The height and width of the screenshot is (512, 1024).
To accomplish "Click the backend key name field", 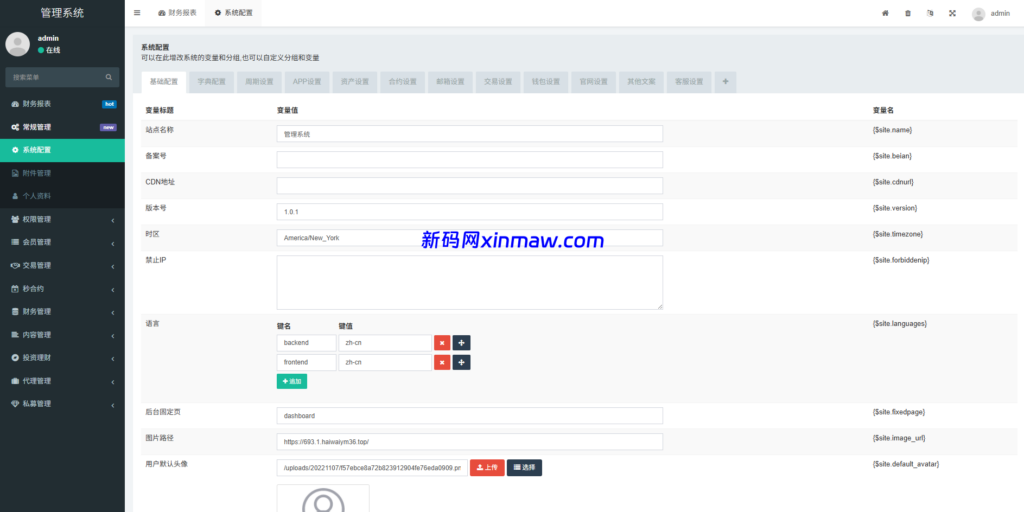I will [306, 343].
